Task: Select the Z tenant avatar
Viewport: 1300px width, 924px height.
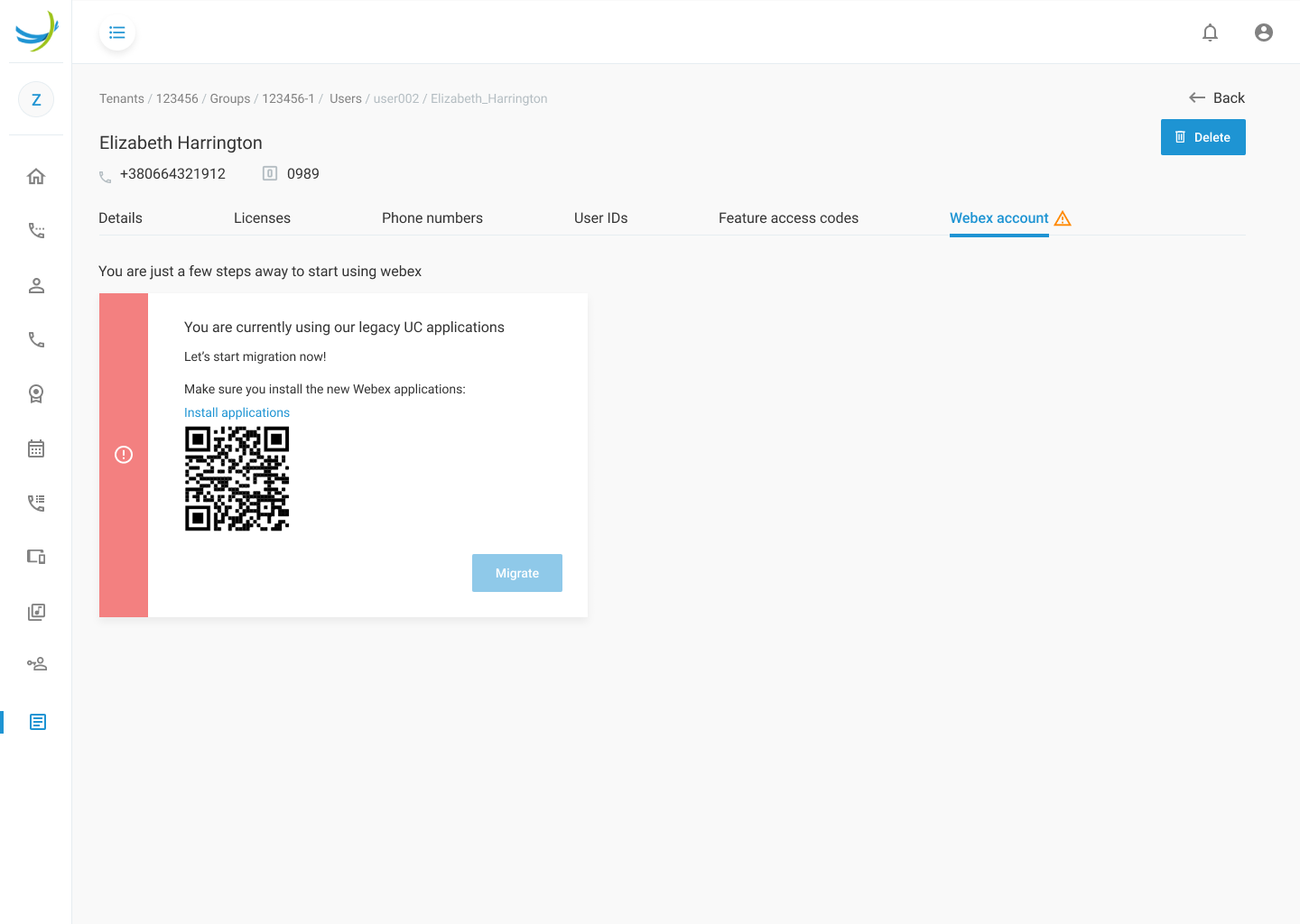Action: tap(36, 99)
